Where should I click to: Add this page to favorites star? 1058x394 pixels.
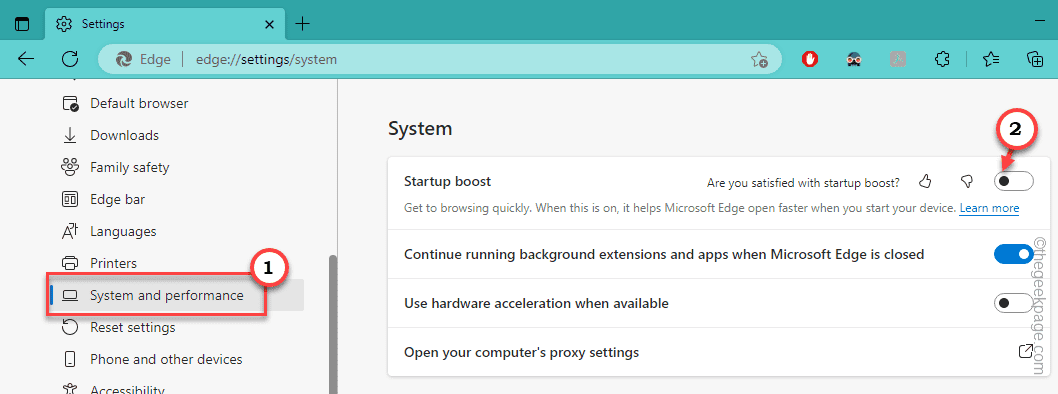(x=759, y=59)
